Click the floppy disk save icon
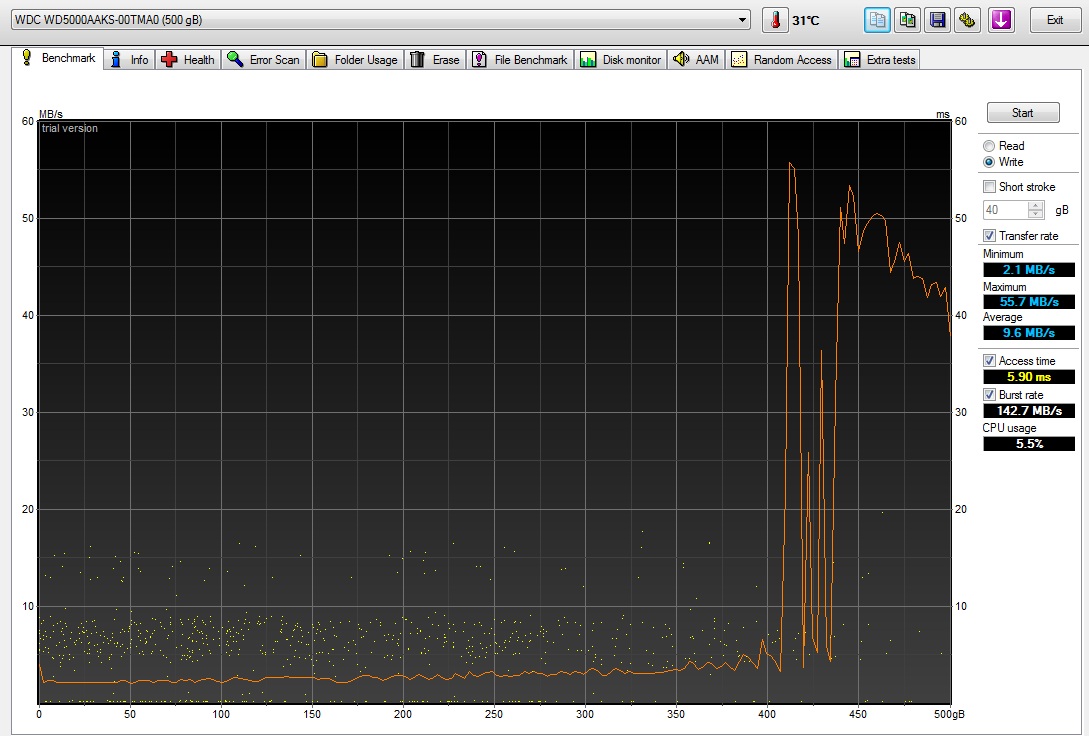This screenshot has height=739, width=1089. (938, 20)
